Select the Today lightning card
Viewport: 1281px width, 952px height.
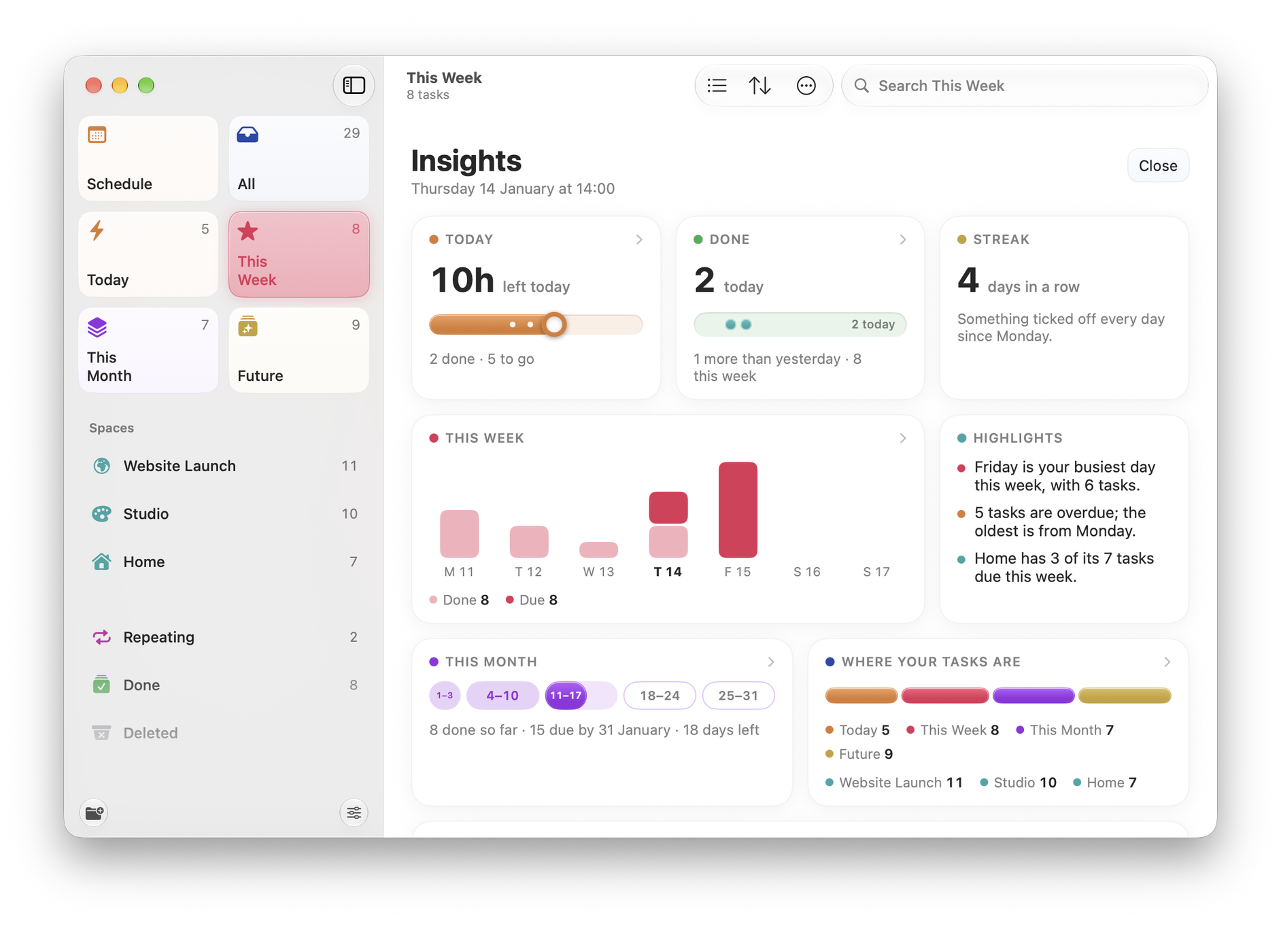148,254
